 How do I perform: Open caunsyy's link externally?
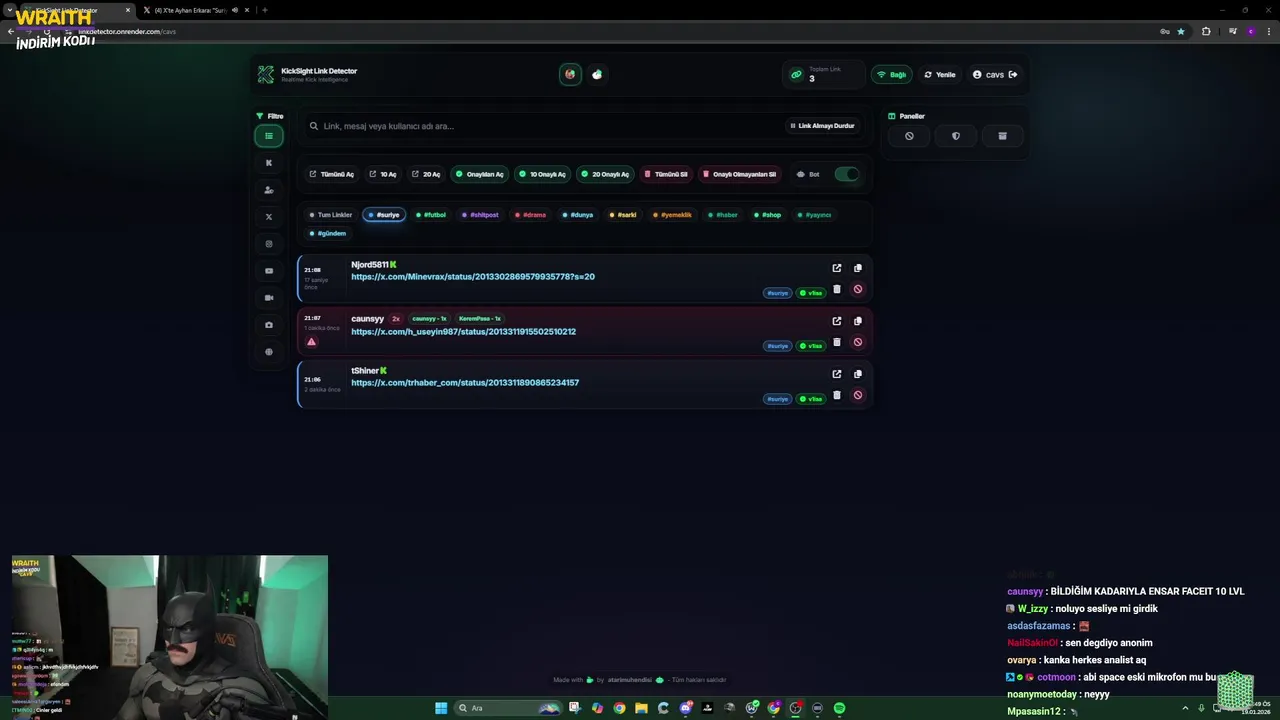point(837,321)
